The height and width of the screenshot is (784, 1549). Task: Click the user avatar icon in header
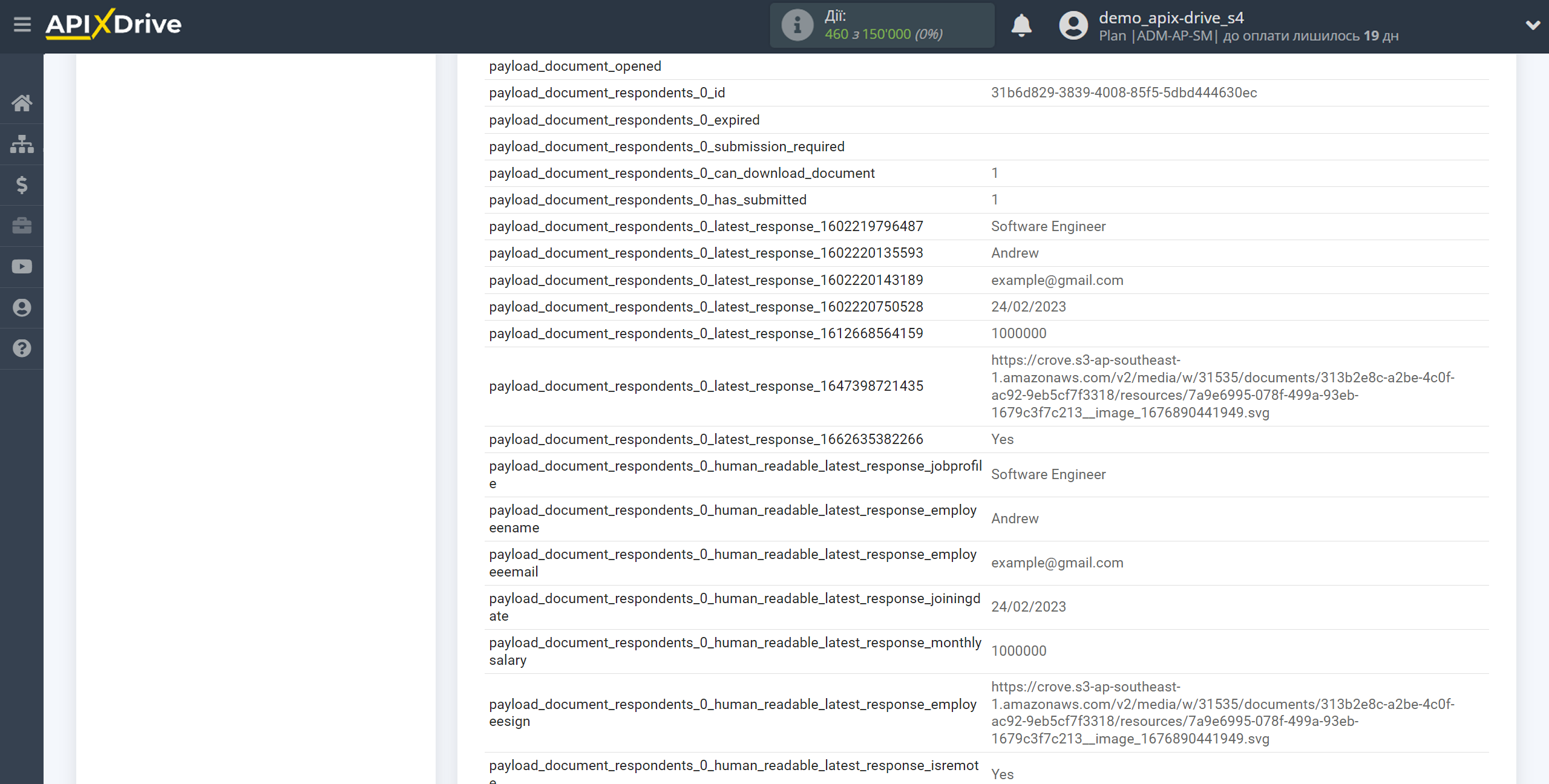point(1073,25)
